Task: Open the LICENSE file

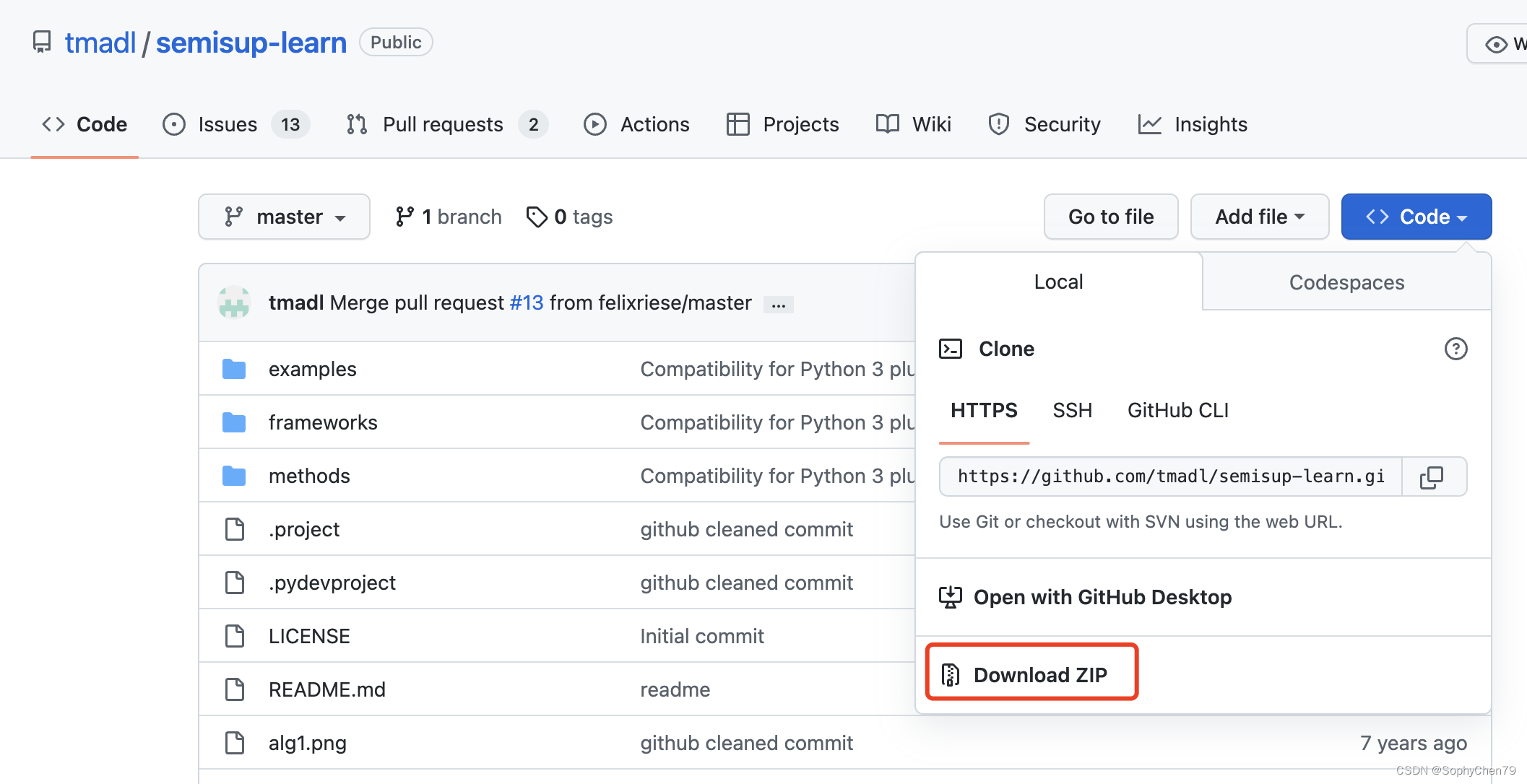Action: pyautogui.click(x=309, y=636)
